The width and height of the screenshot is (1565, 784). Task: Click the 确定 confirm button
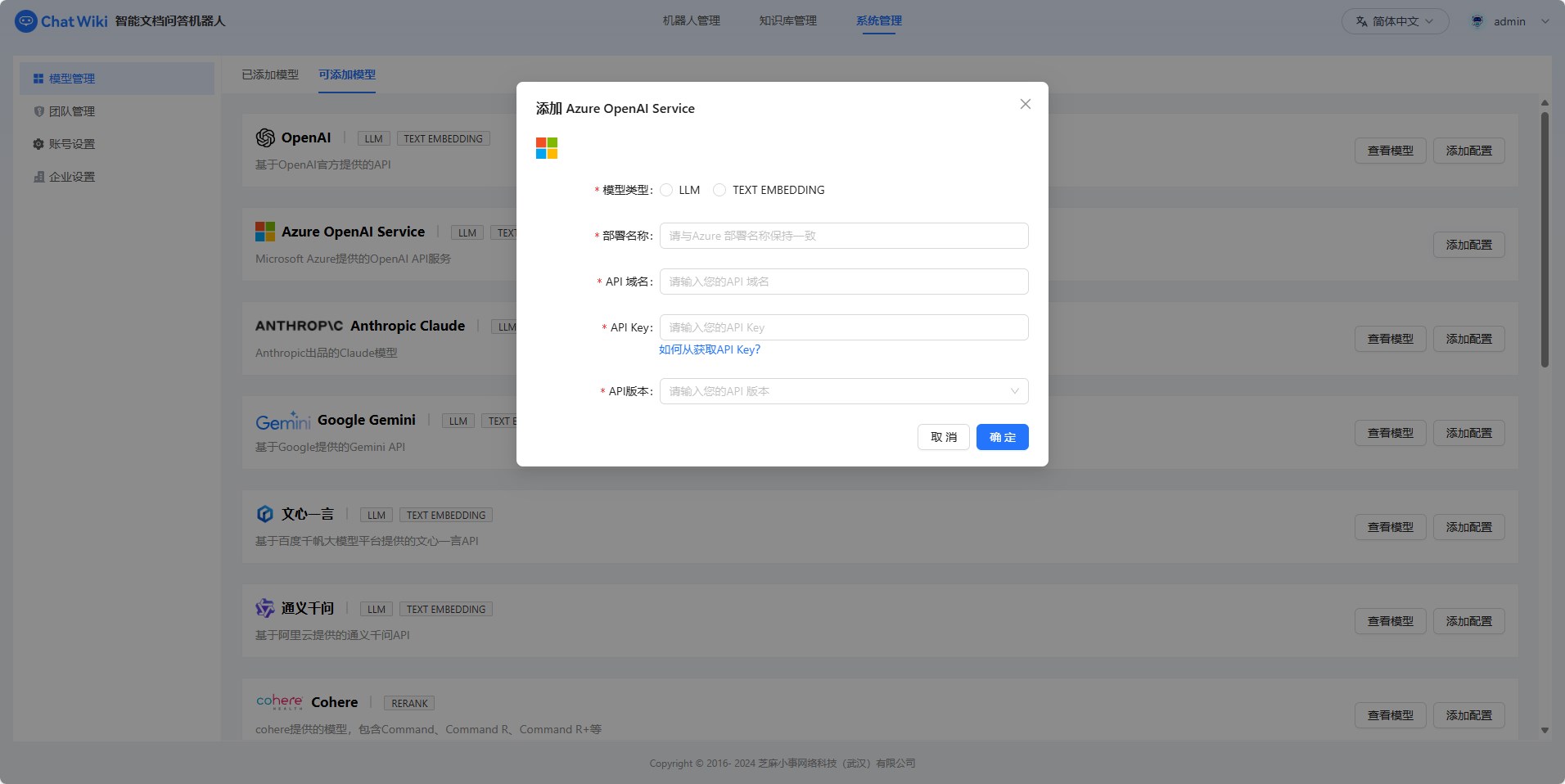click(x=1002, y=437)
